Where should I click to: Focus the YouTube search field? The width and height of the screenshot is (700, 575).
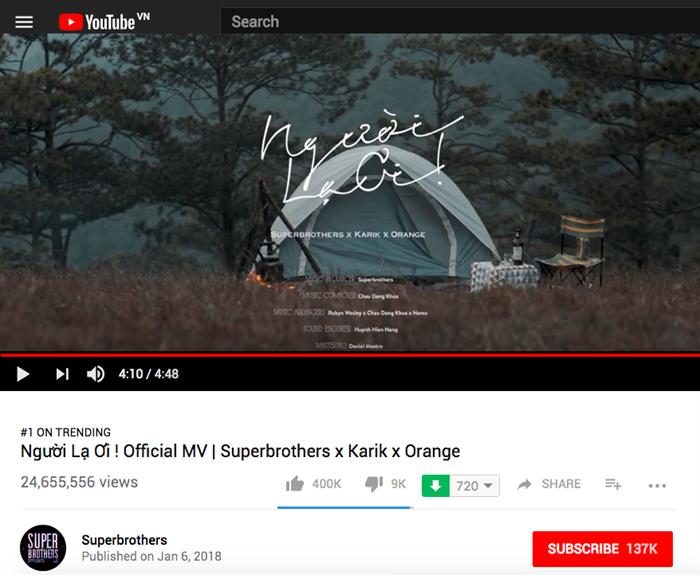(460, 21)
